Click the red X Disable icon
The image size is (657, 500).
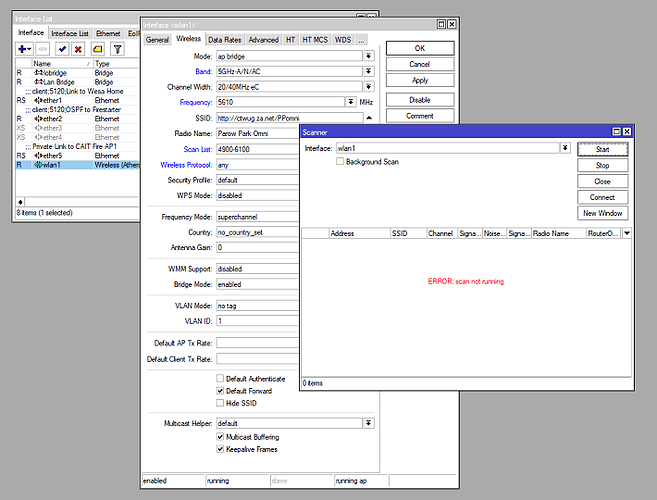click(x=79, y=48)
